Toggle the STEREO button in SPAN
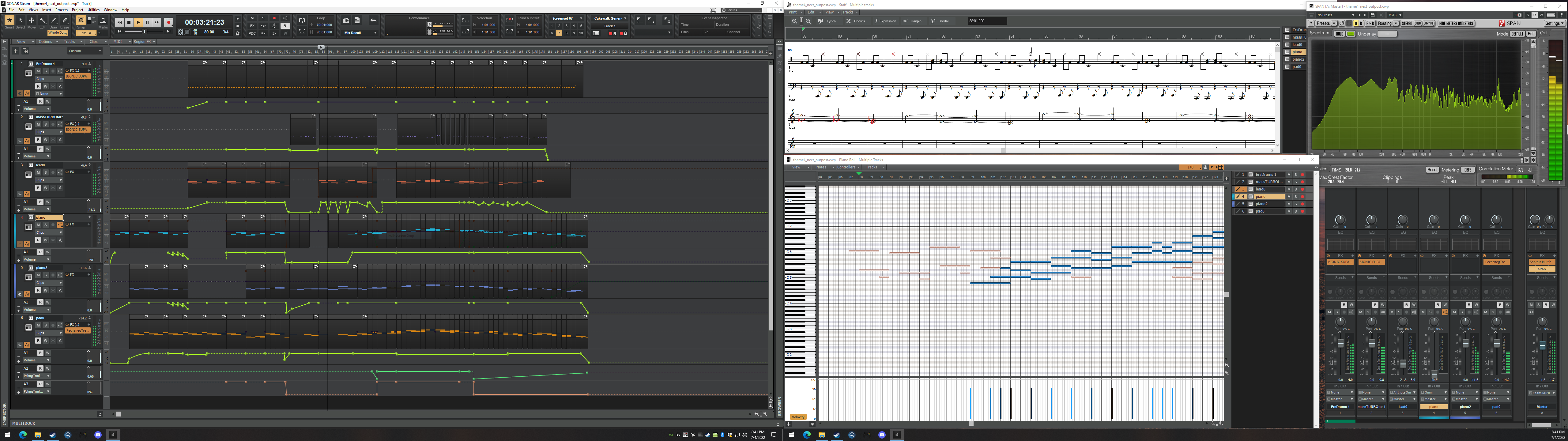1568x441 pixels. pyautogui.click(x=1407, y=23)
